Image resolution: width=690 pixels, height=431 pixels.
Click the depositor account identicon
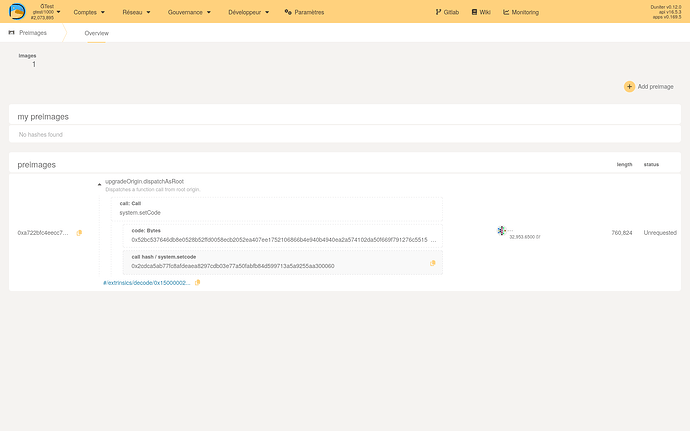[502, 231]
